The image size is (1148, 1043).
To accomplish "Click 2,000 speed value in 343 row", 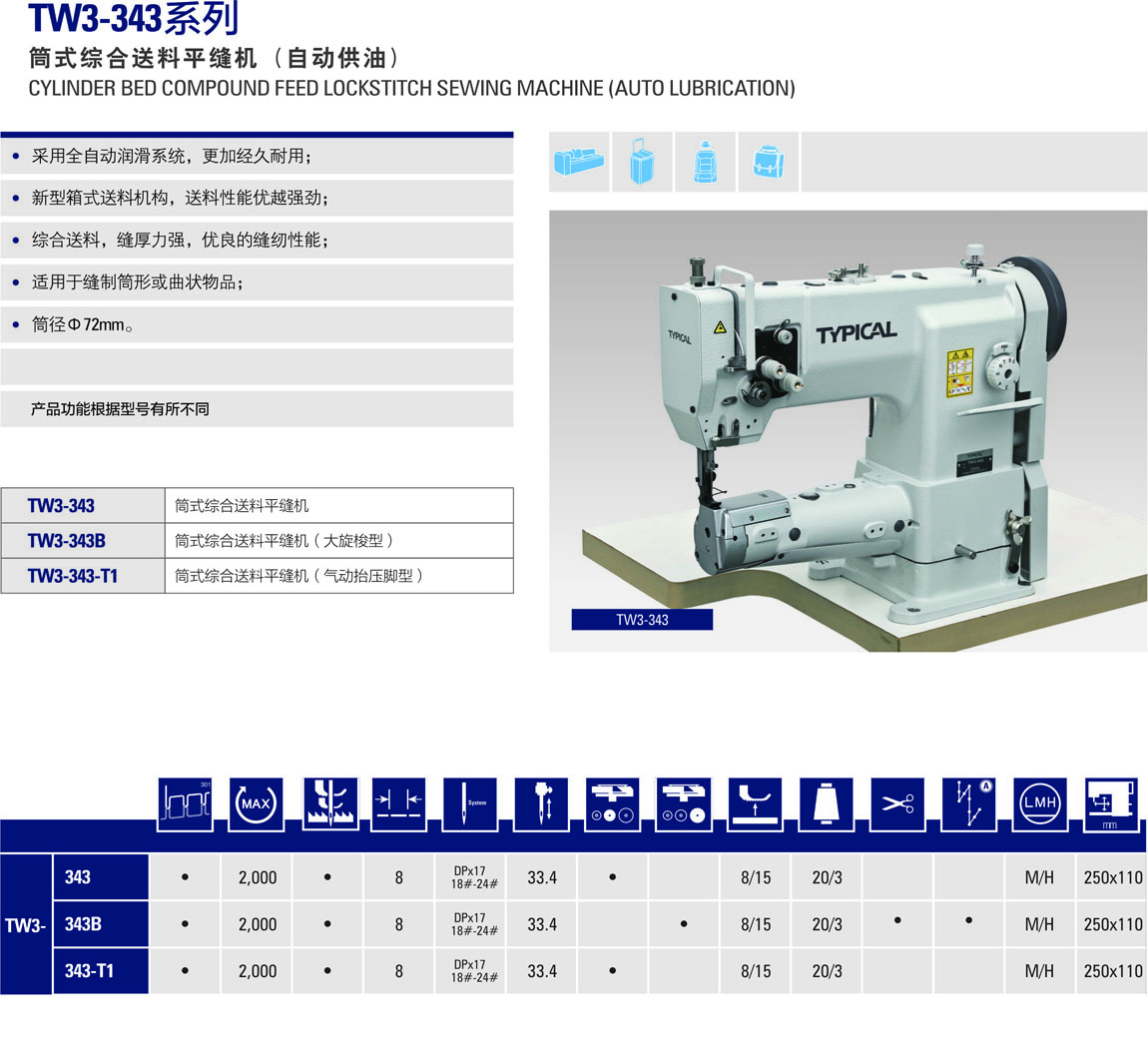I will coord(257,877).
